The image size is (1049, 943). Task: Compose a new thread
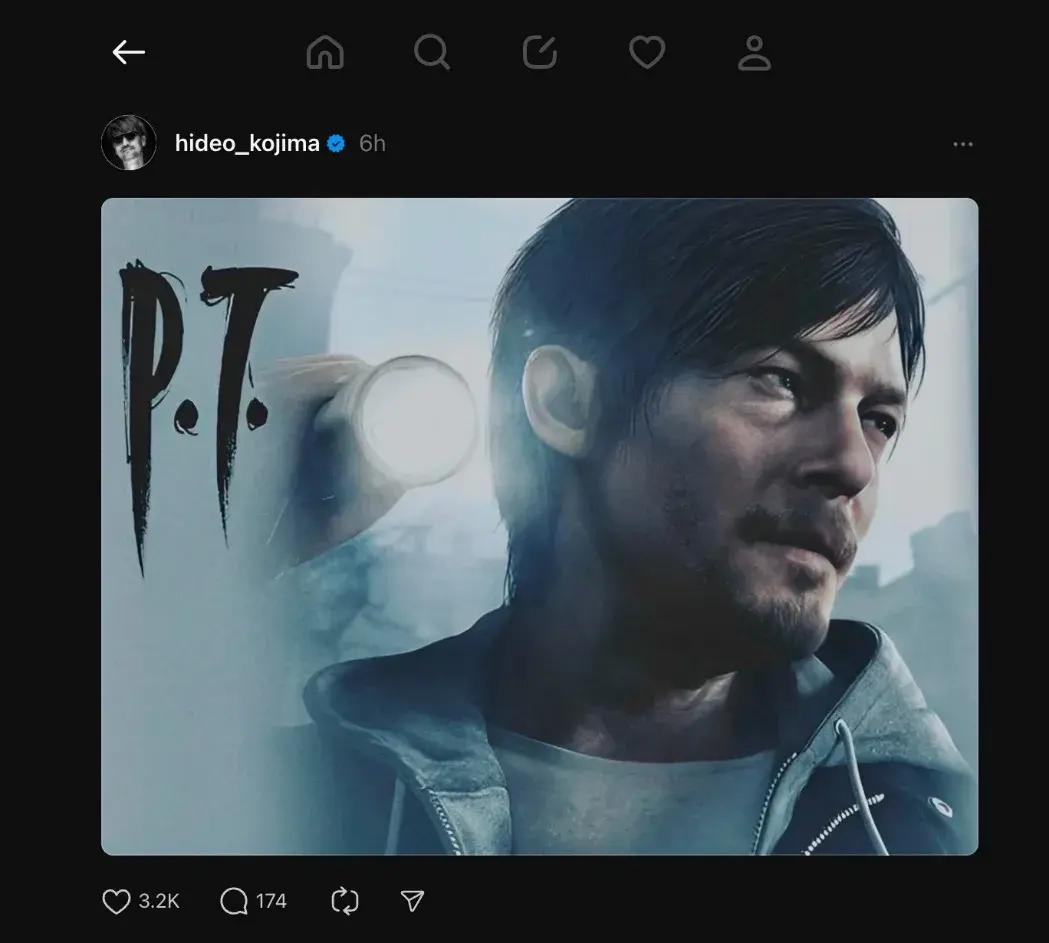pyautogui.click(x=540, y=52)
